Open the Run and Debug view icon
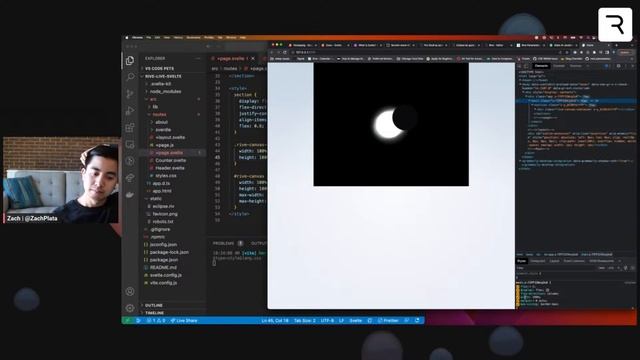 [130, 111]
